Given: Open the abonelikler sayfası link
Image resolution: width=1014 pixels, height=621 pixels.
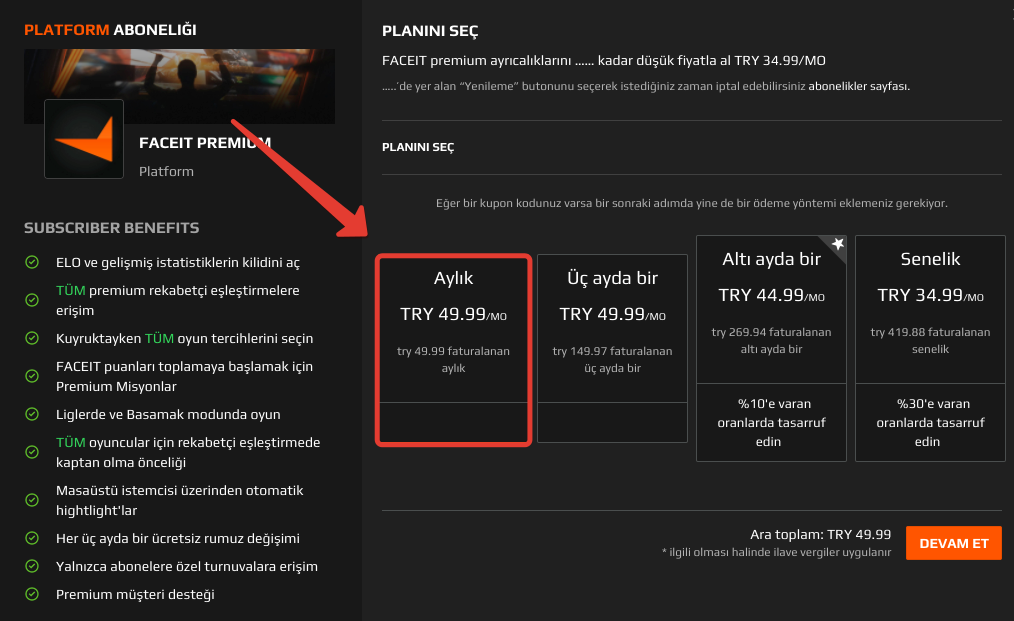Looking at the screenshot, I should coord(859,86).
